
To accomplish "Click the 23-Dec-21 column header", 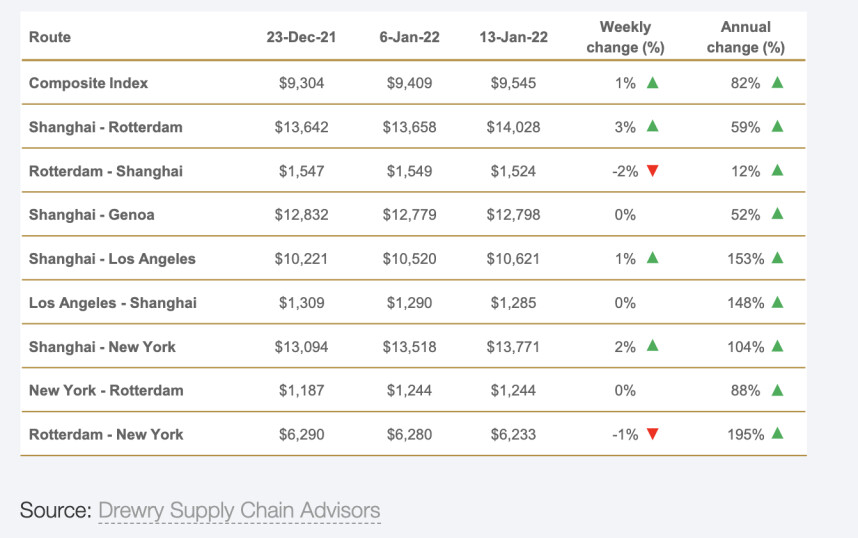I will [x=301, y=37].
